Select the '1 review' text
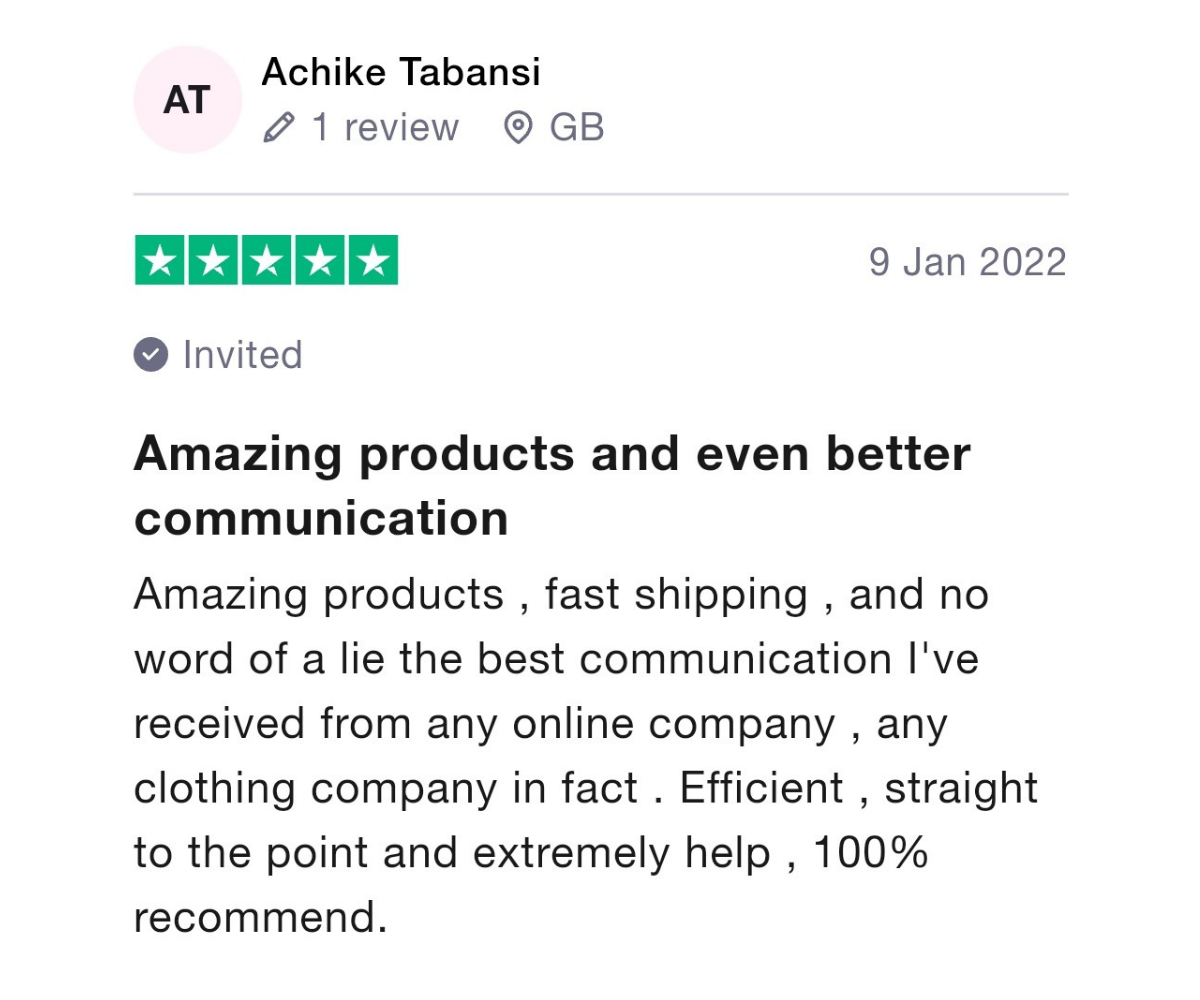Viewport: 1200px width, 1000px height. pos(385,128)
